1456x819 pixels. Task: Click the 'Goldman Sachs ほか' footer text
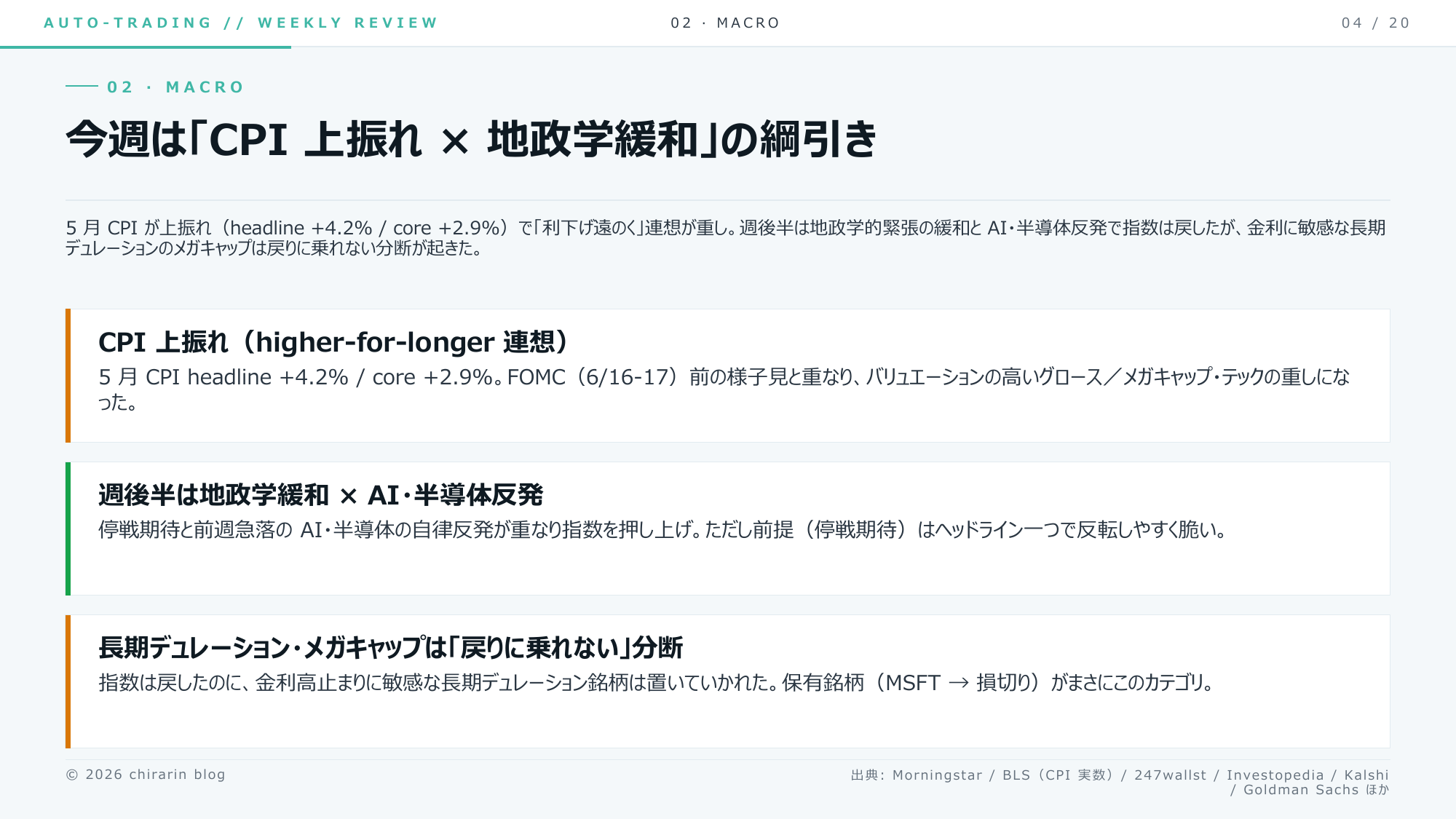(1316, 790)
